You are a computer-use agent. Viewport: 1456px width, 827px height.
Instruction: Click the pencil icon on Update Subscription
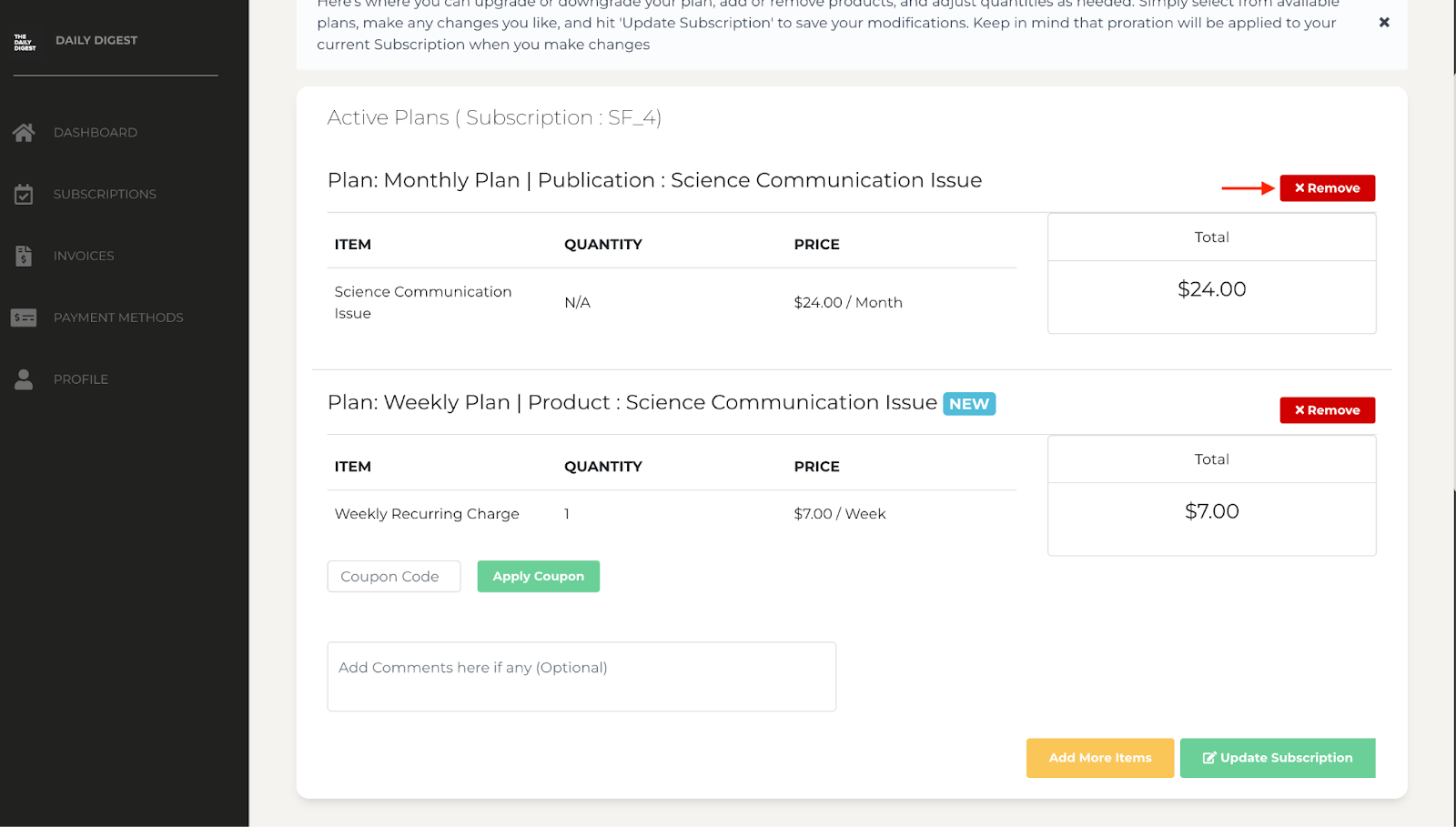[1209, 758]
